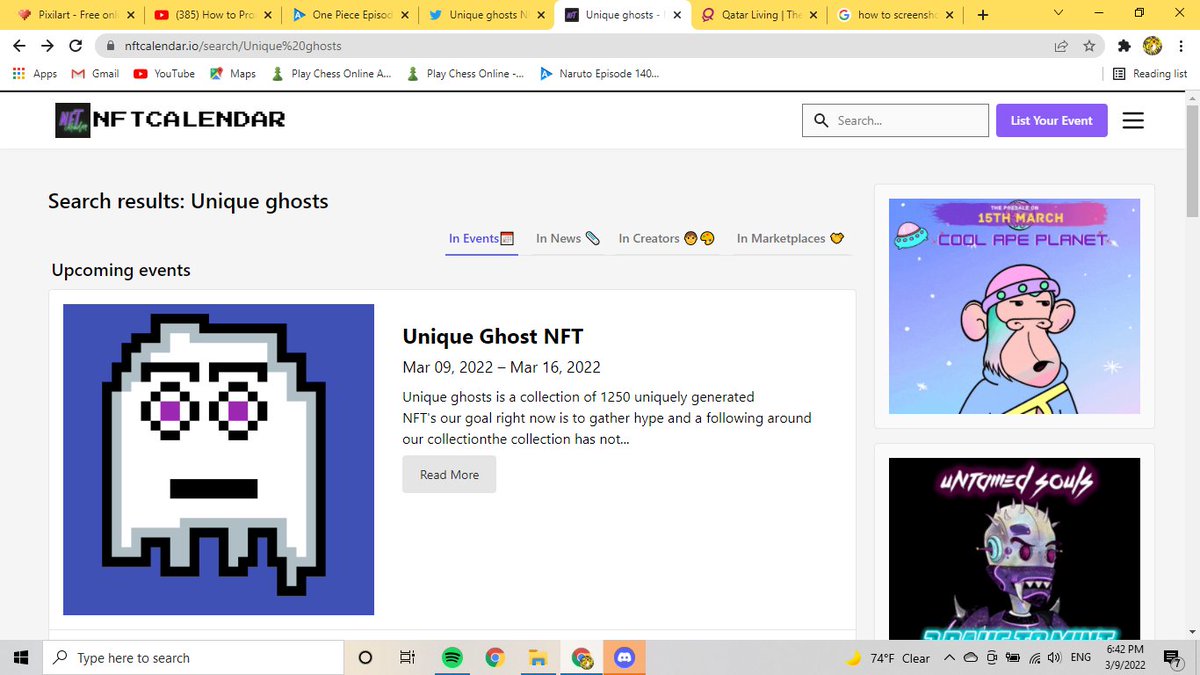Click the NFTCalendar logo

coord(170,120)
